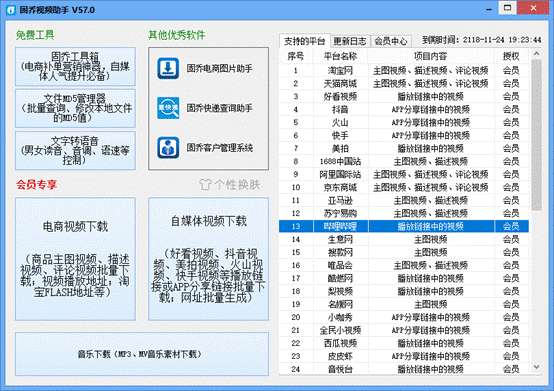Click the 固乔客户管理系统 person icon
The image size is (554, 391).
(168, 147)
